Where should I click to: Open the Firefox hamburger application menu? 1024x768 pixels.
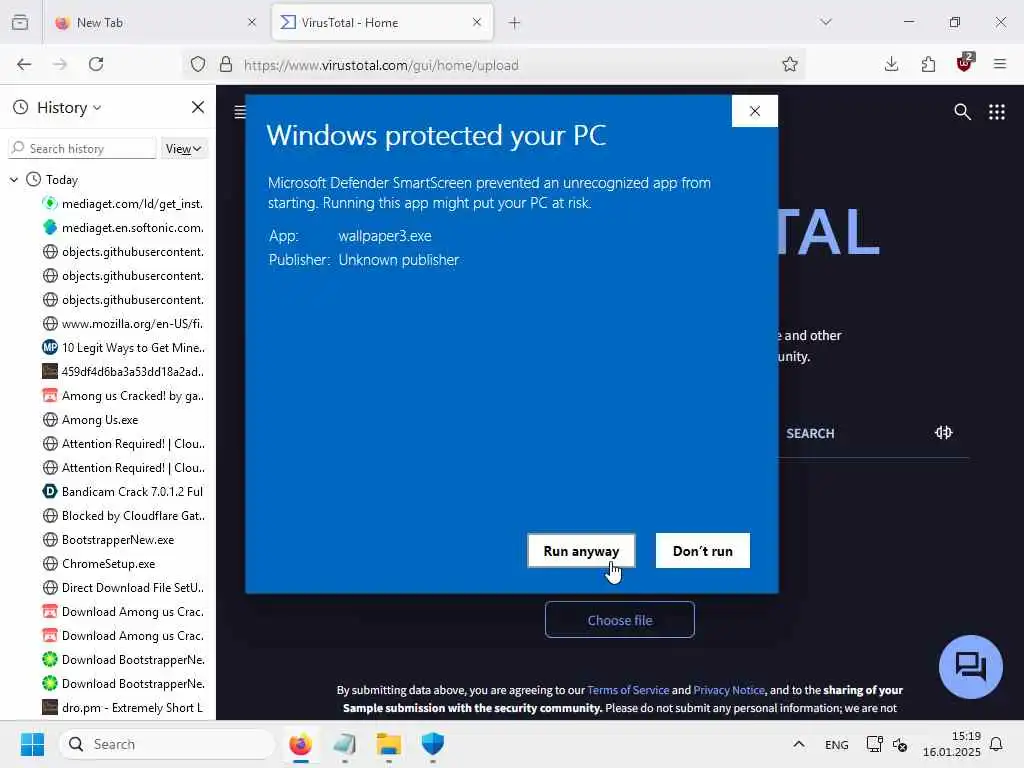pyautogui.click(x=1000, y=64)
